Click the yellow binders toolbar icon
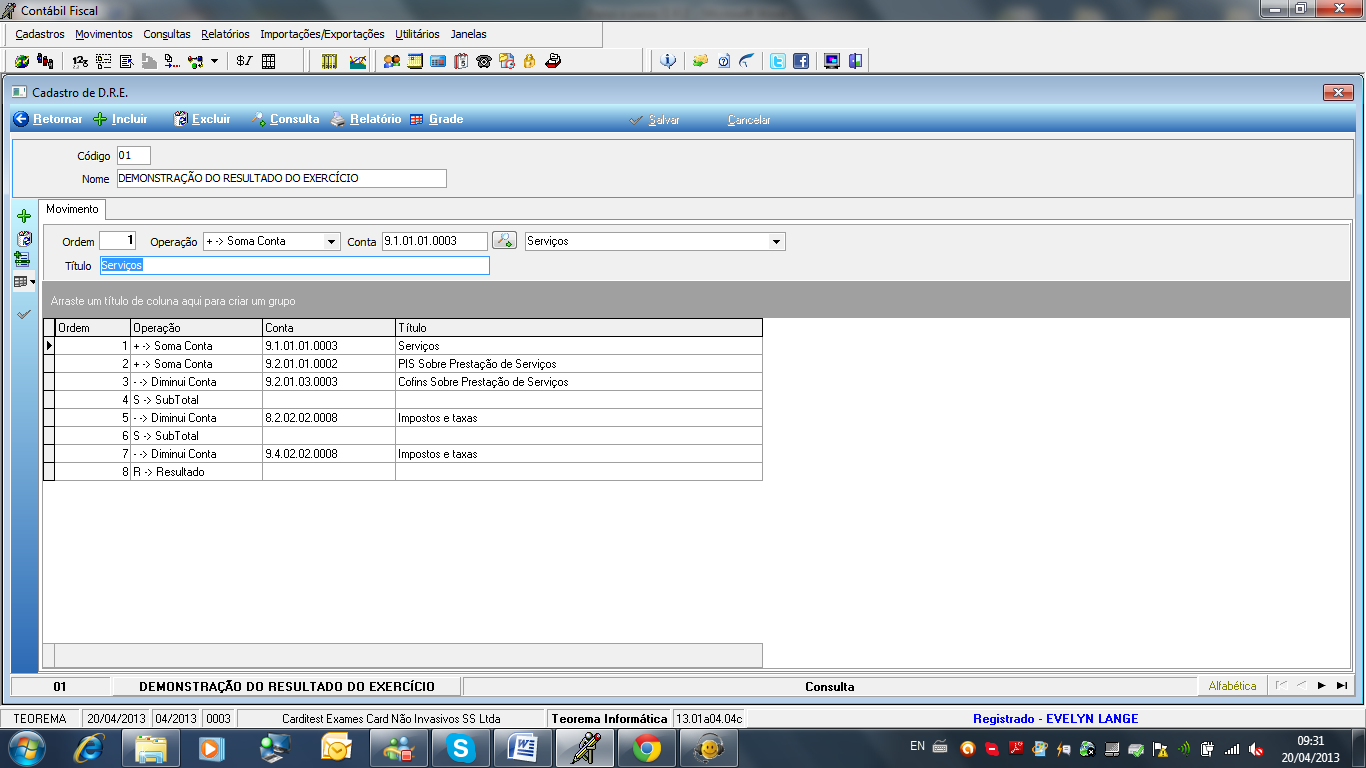The width and height of the screenshot is (1366, 768). [x=330, y=61]
